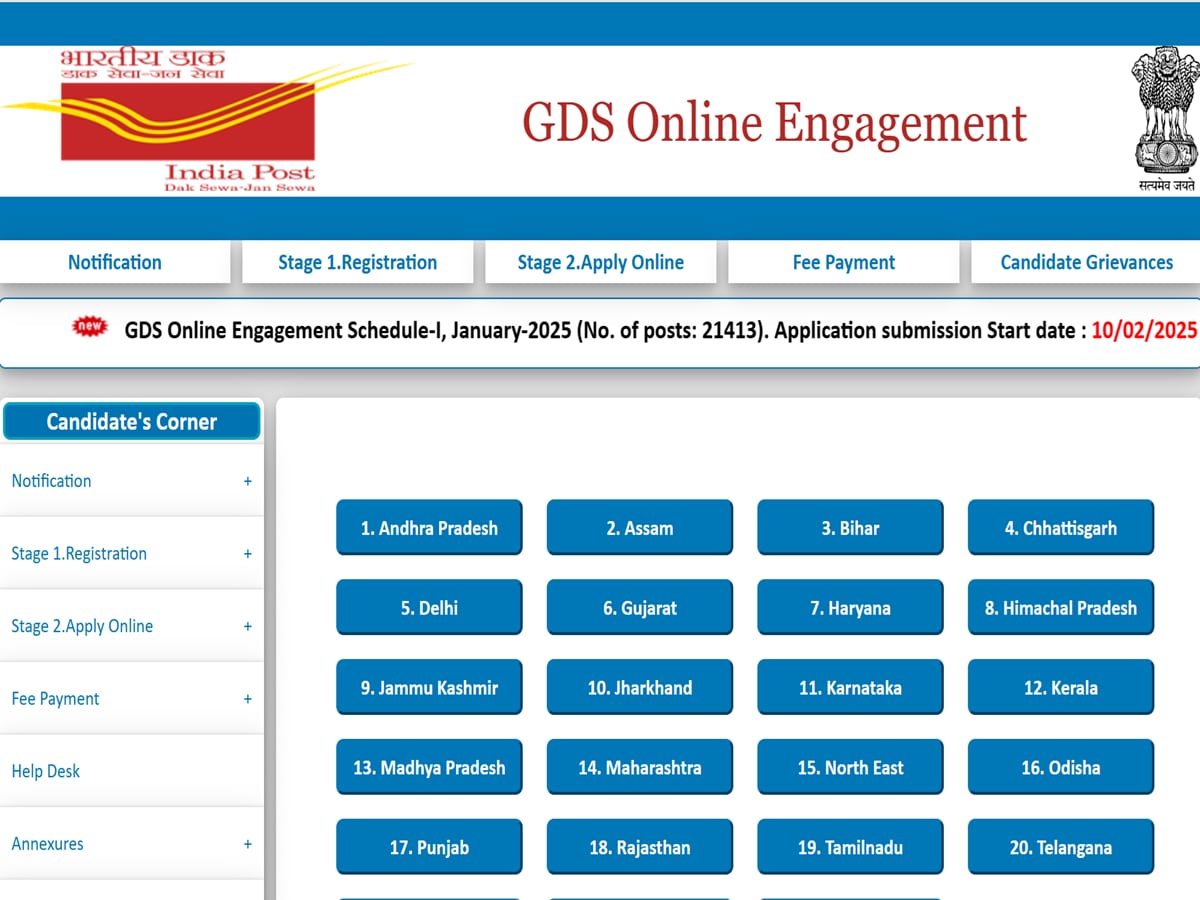
Task: Open 14. Maharashtra button
Action: tap(640, 767)
